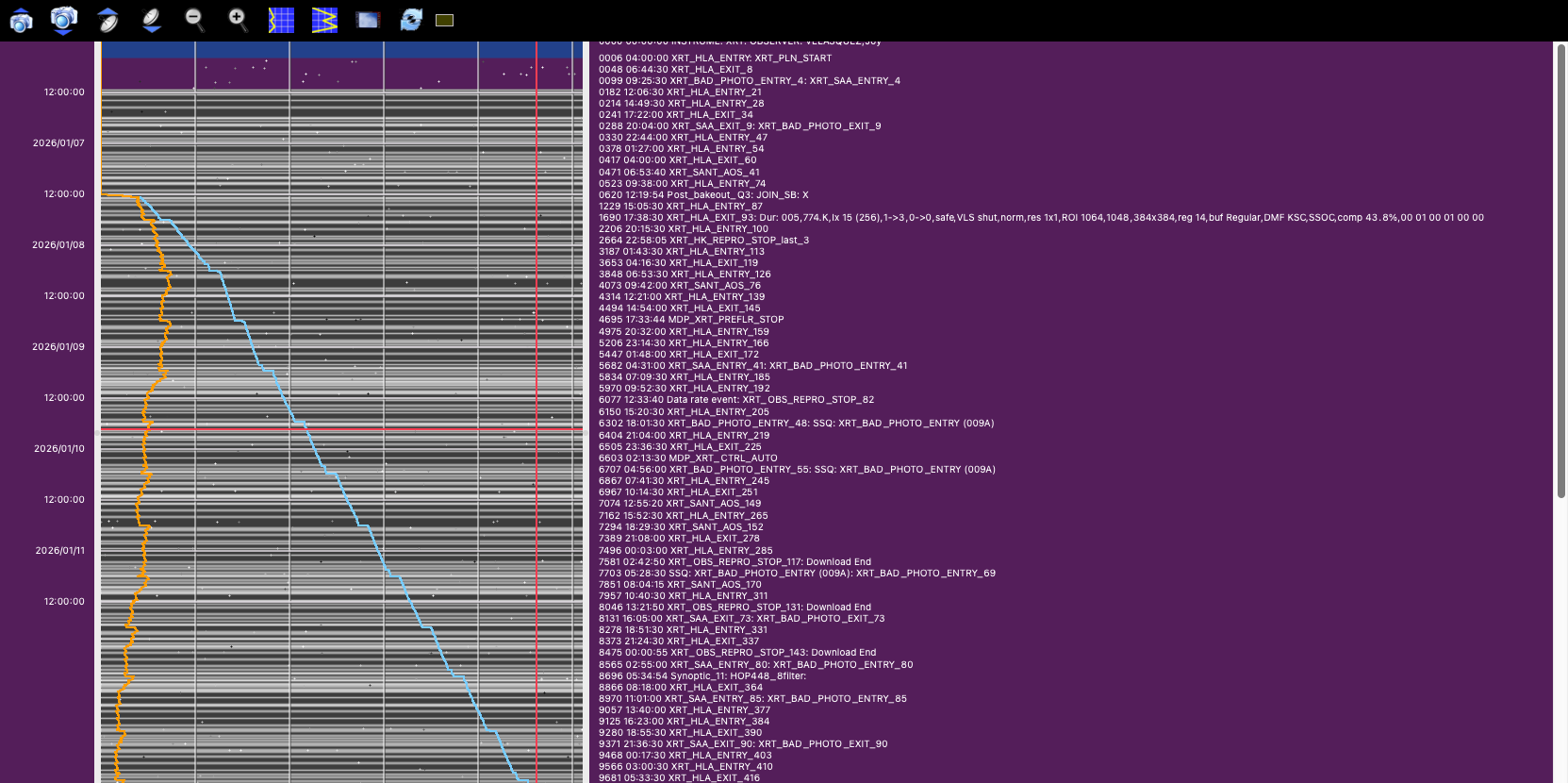Select the 6603 MDP_XRT_CTRL_AUTO entry
Viewport: 1568px width, 783px height.
pos(688,458)
